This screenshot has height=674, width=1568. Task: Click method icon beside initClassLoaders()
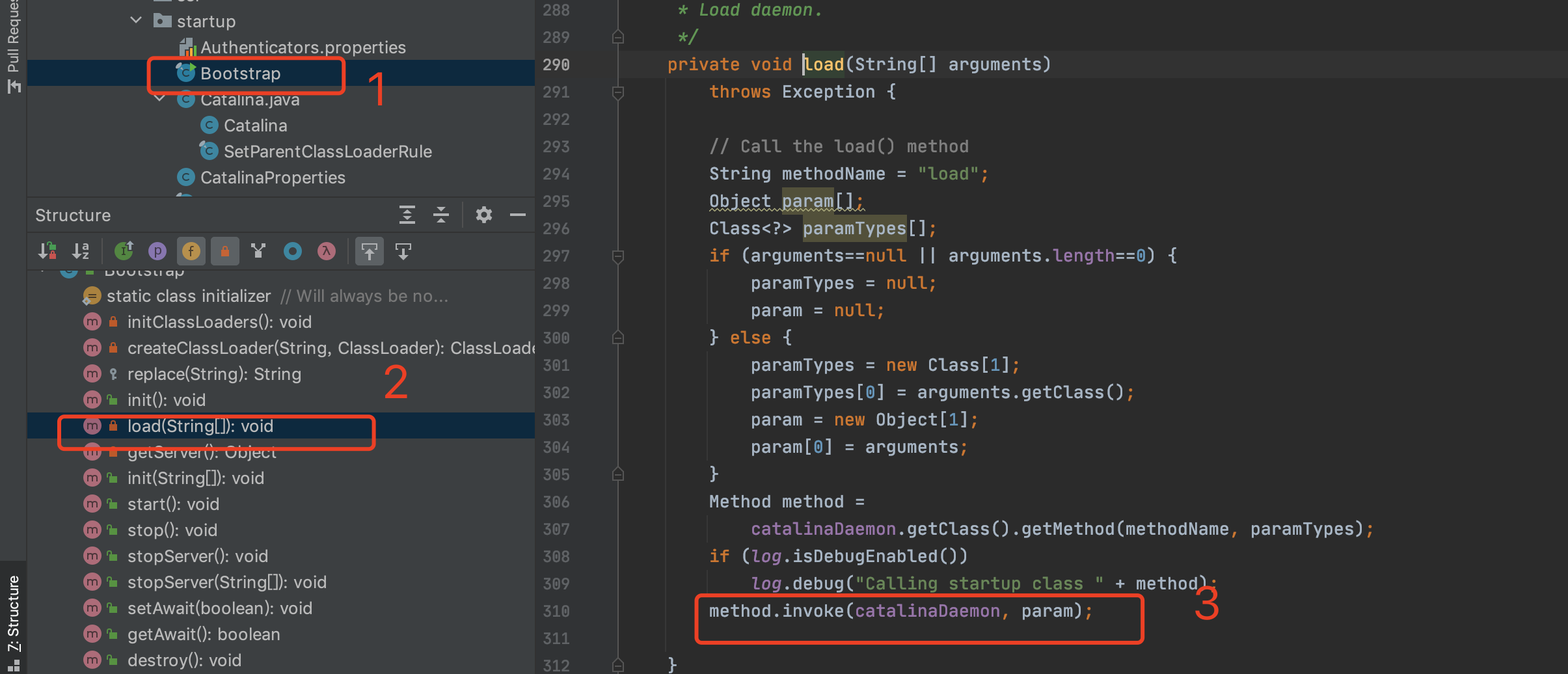coord(92,322)
